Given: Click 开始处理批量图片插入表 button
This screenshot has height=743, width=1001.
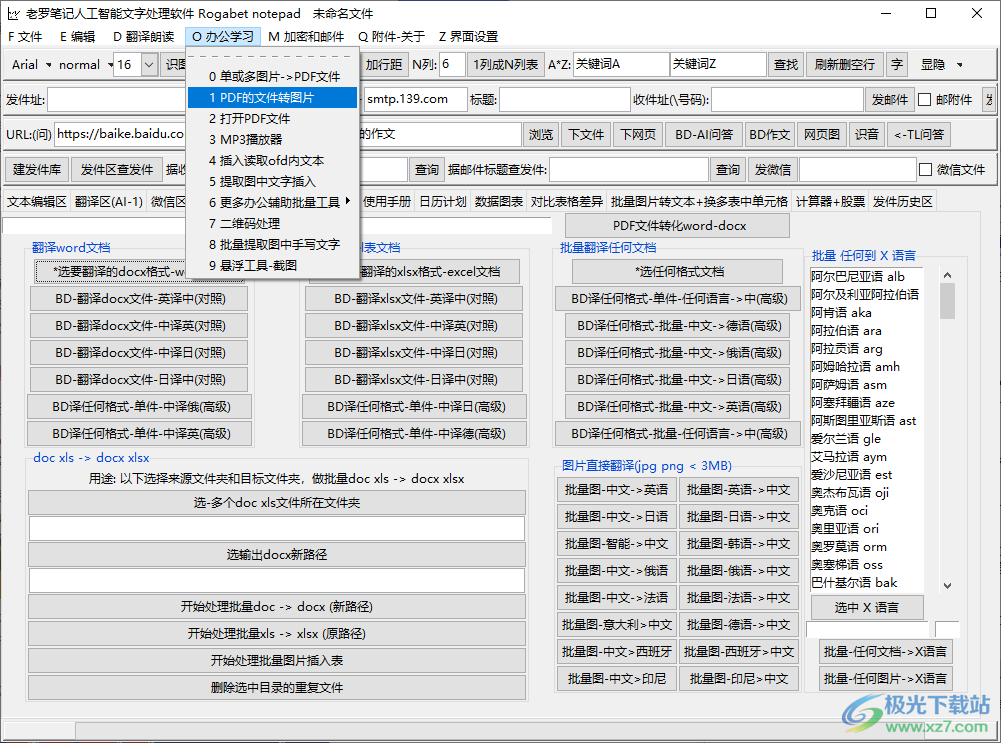Looking at the screenshot, I should pos(276,661).
